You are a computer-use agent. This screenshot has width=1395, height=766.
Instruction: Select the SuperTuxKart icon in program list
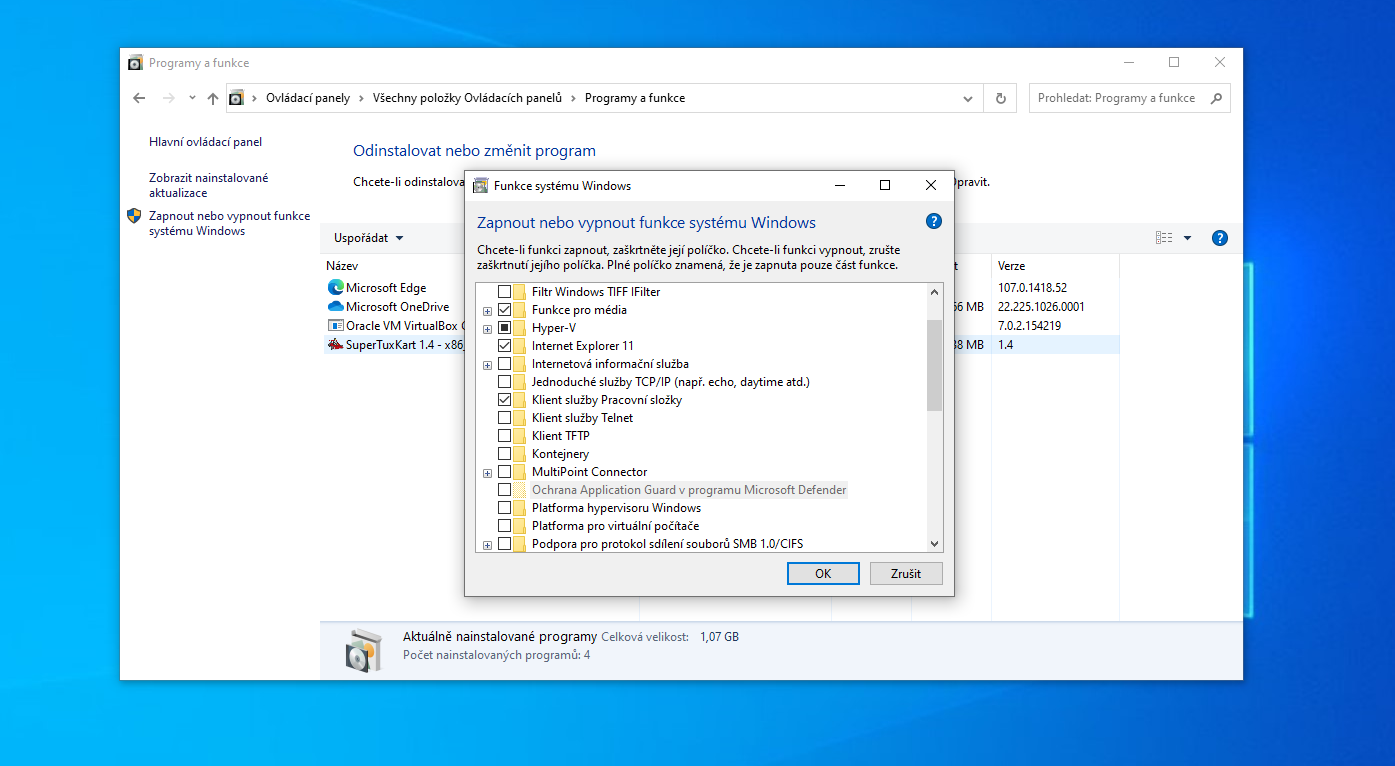click(x=335, y=345)
